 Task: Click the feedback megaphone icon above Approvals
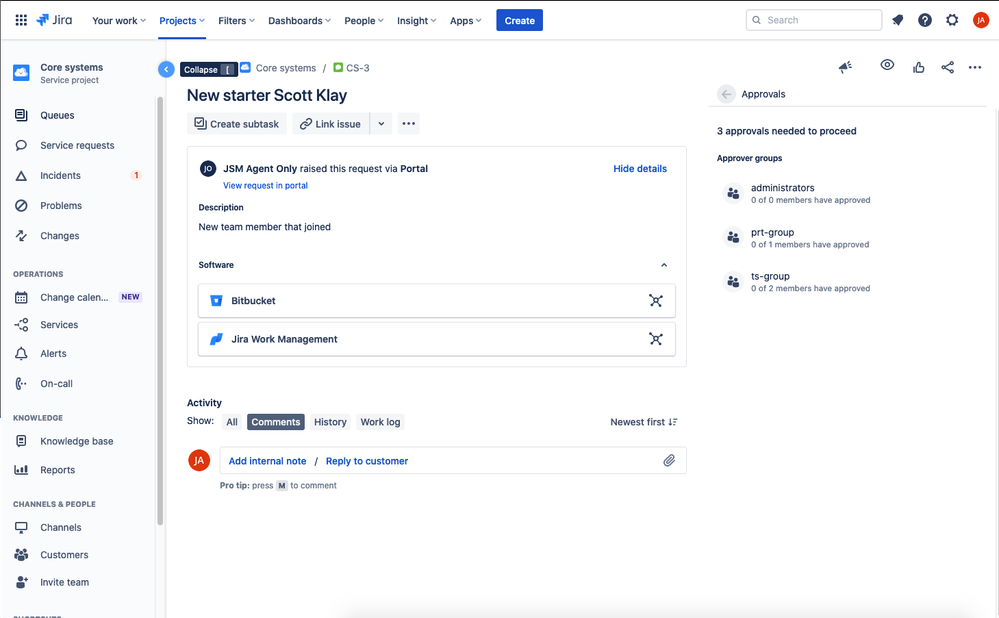[845, 67]
